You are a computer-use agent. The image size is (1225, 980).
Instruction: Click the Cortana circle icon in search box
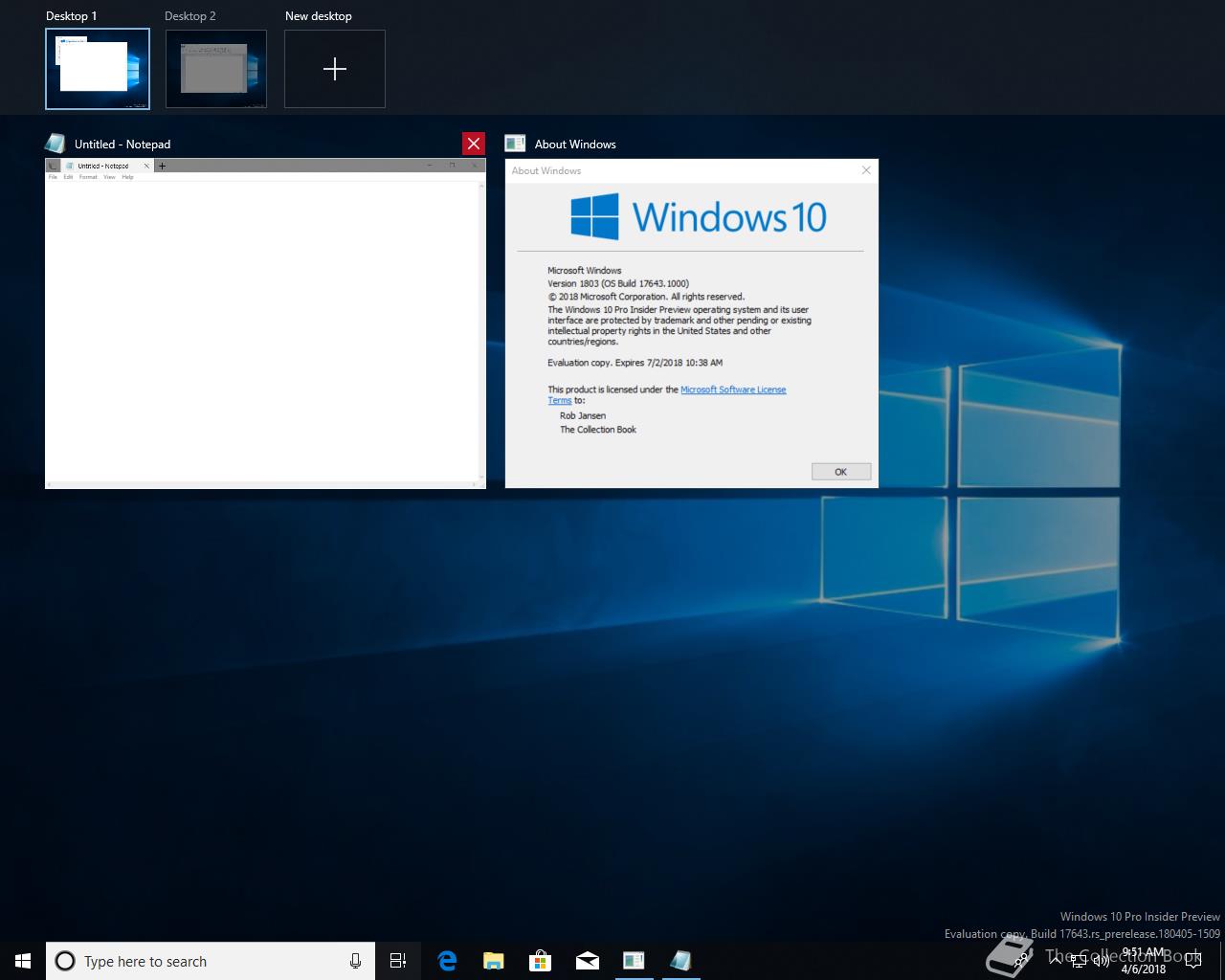[x=65, y=961]
